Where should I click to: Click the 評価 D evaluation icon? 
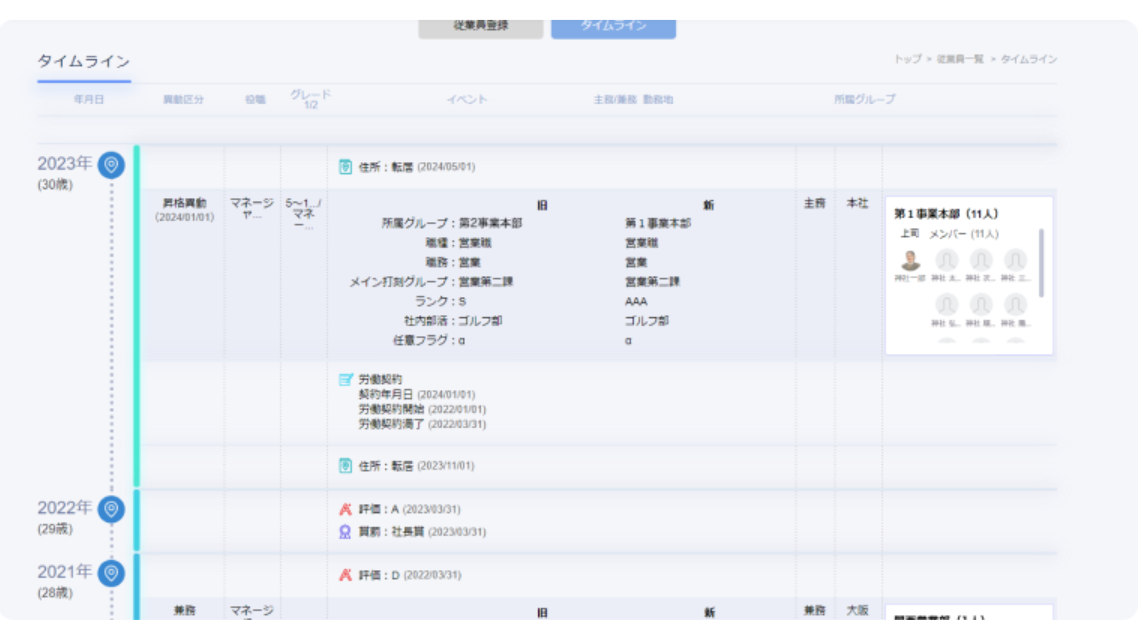point(345,575)
